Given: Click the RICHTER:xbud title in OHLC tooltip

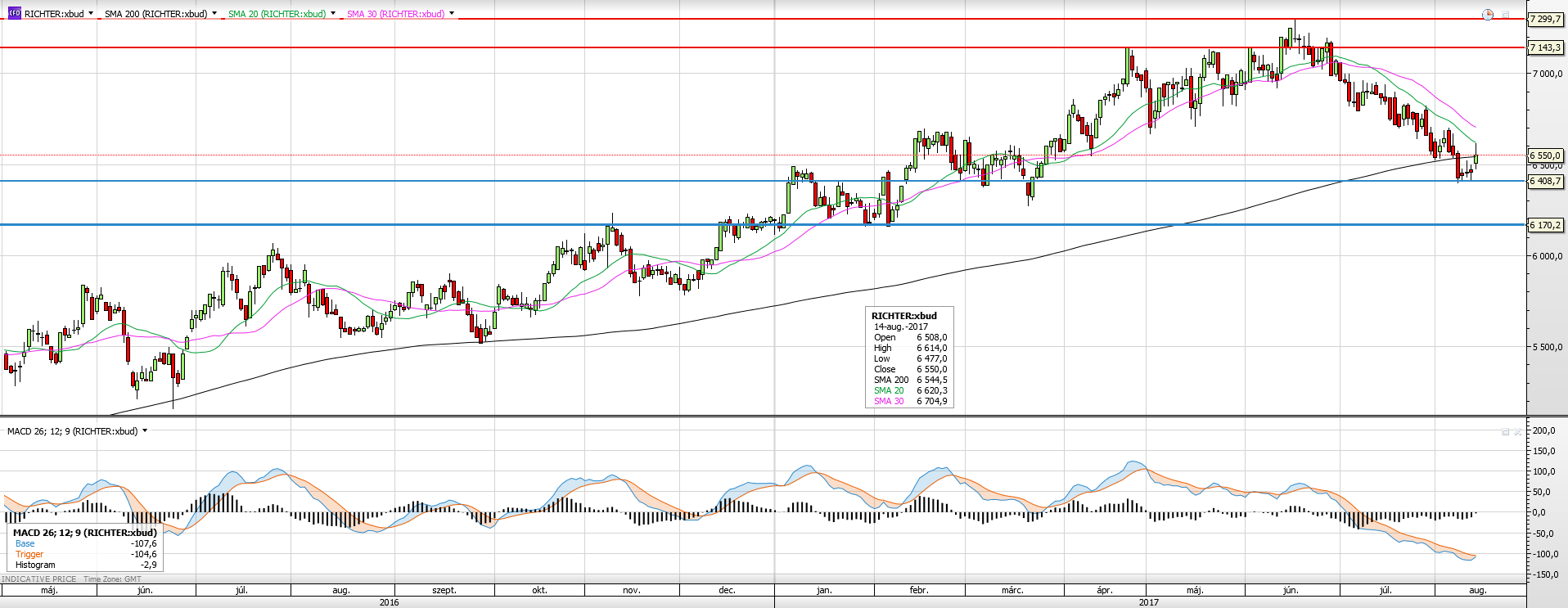Looking at the screenshot, I should 904,315.
